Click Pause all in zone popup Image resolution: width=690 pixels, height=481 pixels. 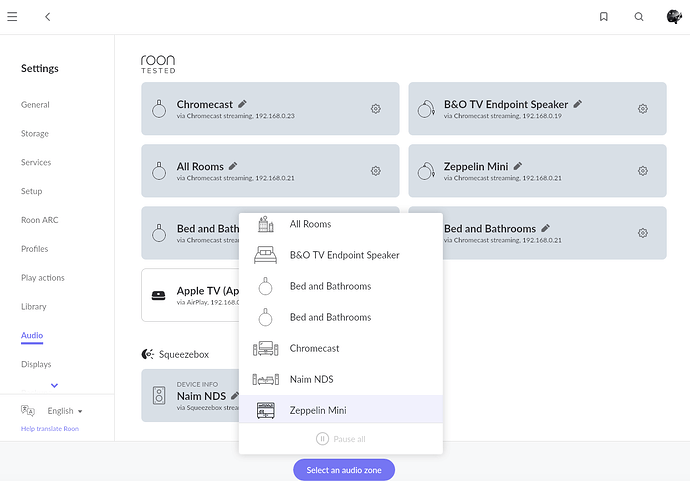pyautogui.click(x=341, y=439)
